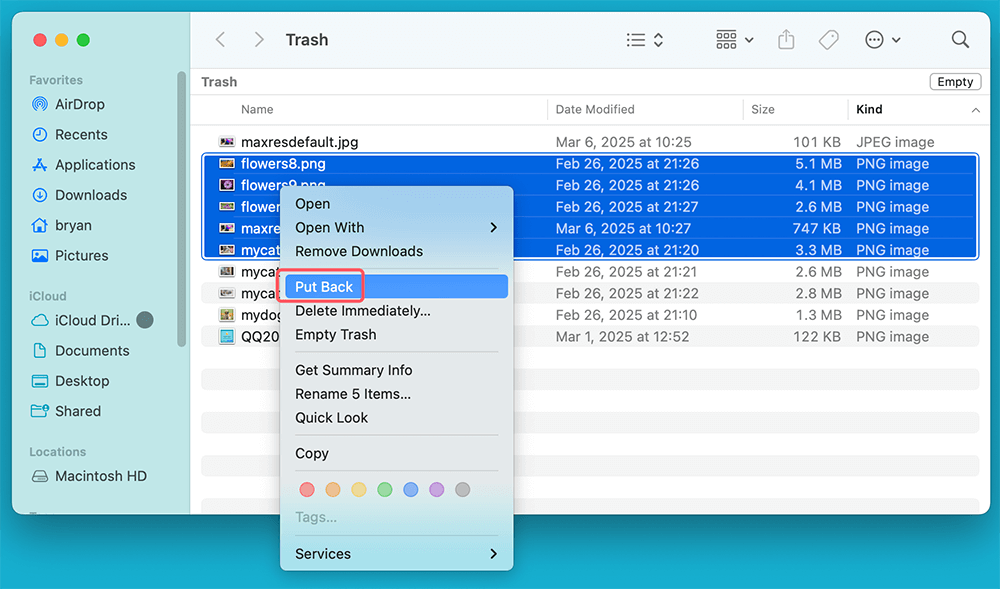Open the More options ellipsis dropdown

(880, 39)
